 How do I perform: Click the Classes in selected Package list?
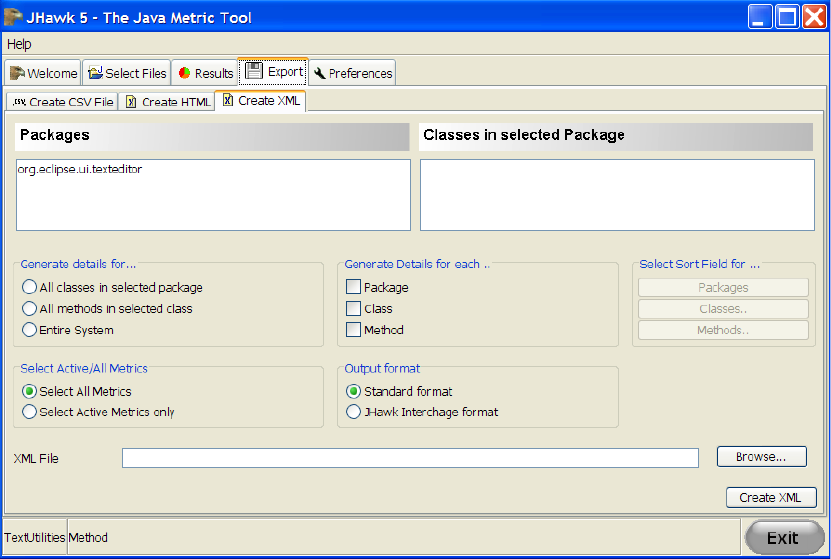[617, 195]
